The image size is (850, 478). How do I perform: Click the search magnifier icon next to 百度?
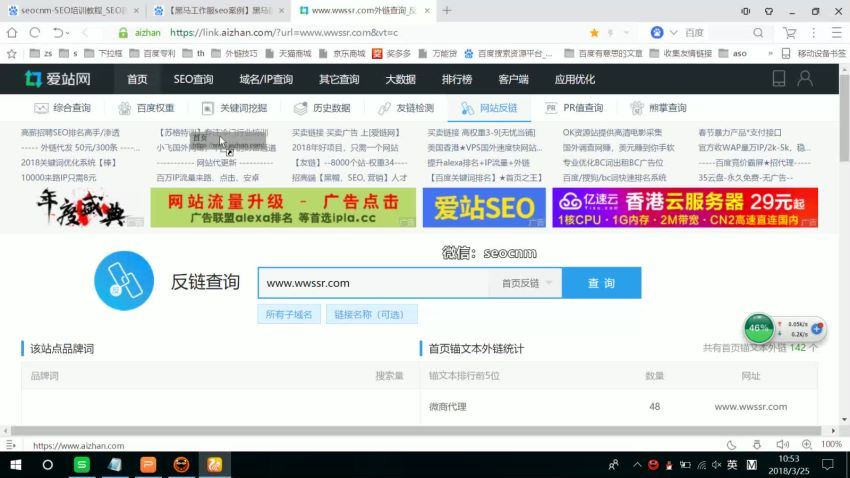pyautogui.click(x=758, y=33)
